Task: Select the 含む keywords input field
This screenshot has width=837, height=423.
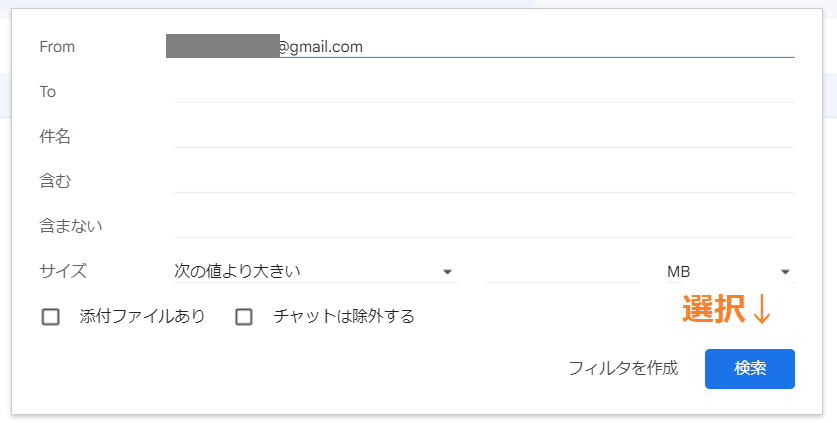Action: (484, 181)
